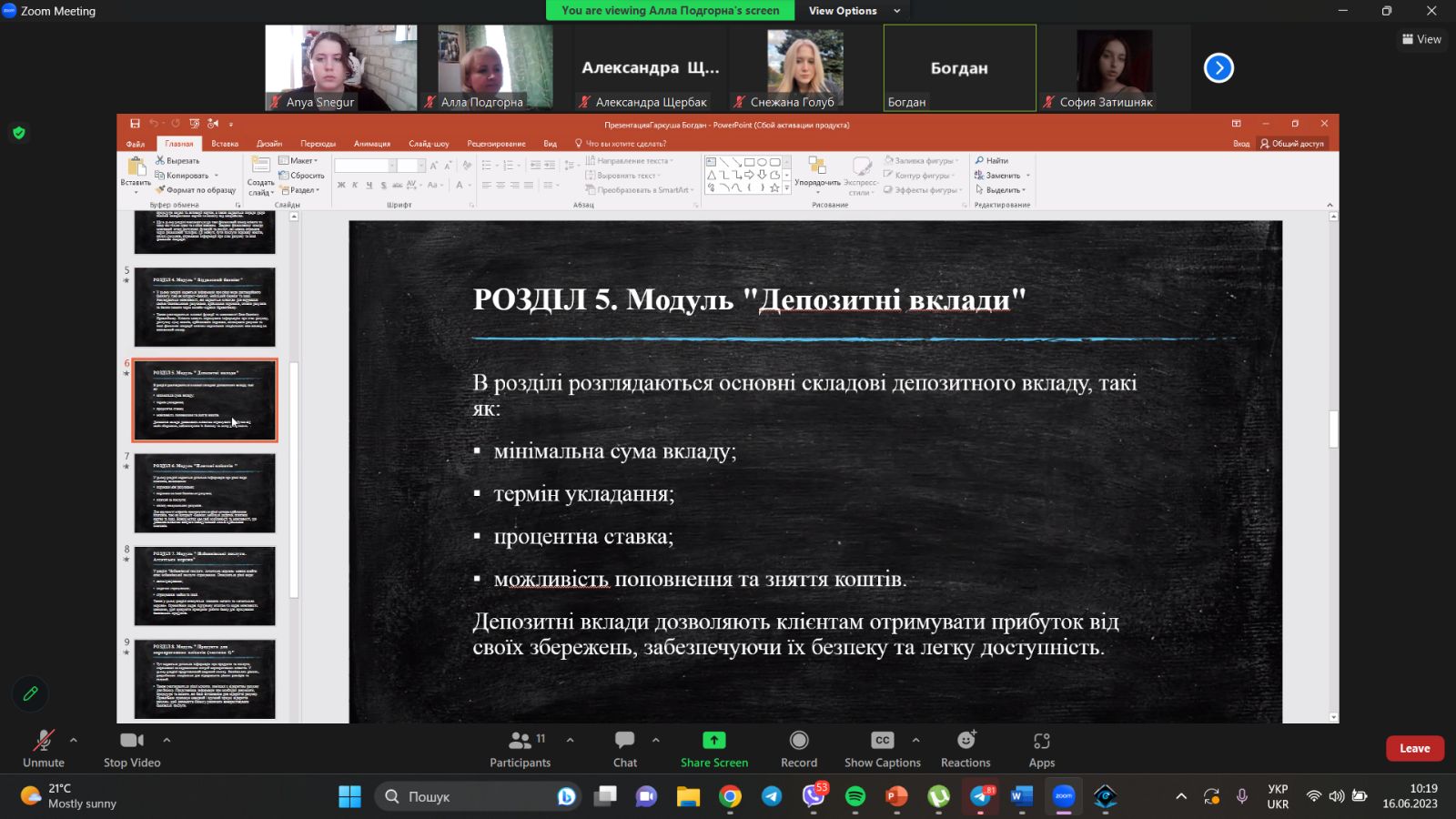Click the View layout button
Image resolution: width=1456 pixels, height=819 pixels.
click(1421, 39)
